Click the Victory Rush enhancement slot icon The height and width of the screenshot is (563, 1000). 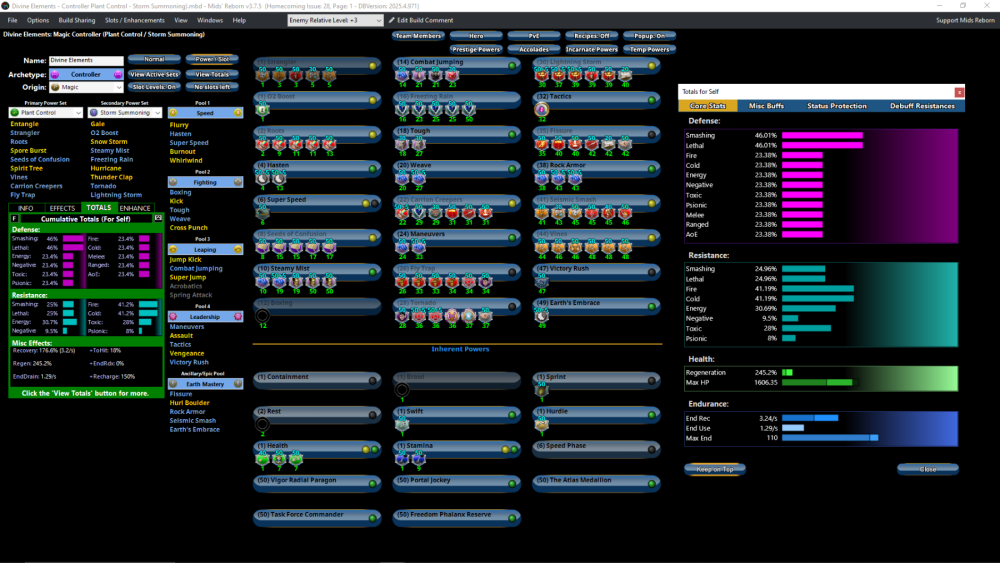[541, 281]
